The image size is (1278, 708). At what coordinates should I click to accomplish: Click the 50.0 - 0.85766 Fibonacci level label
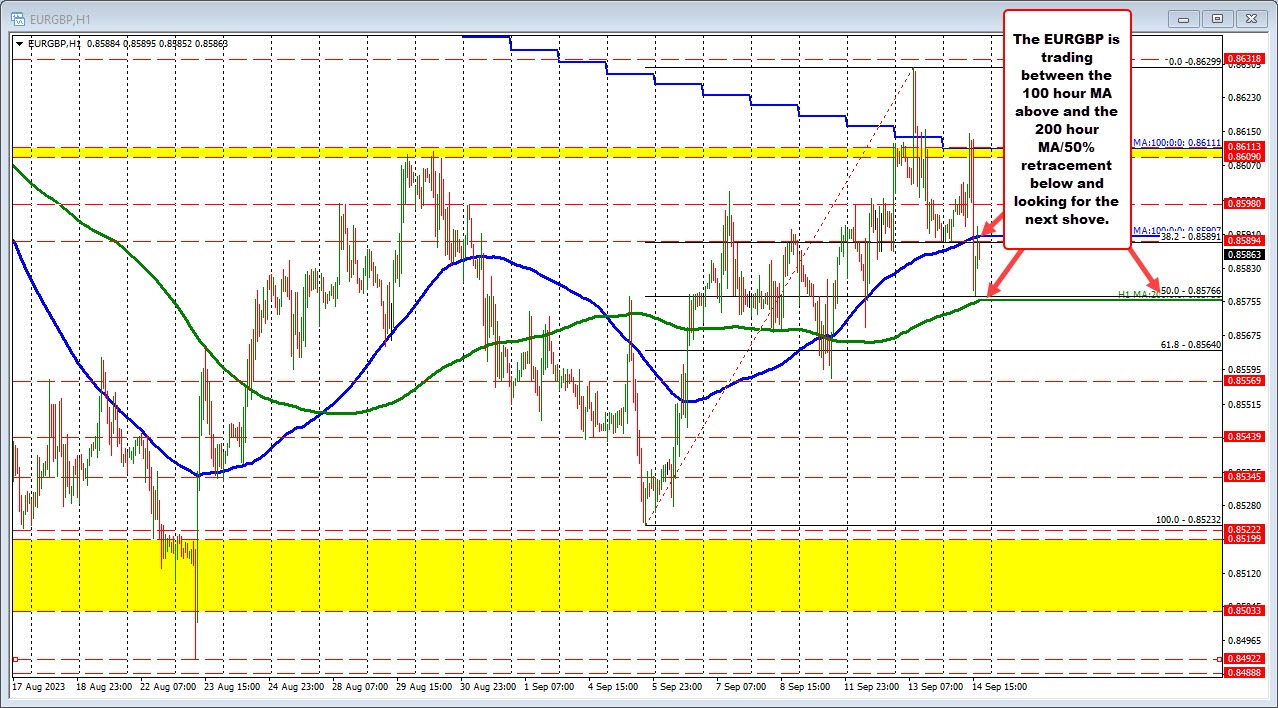tap(1192, 290)
